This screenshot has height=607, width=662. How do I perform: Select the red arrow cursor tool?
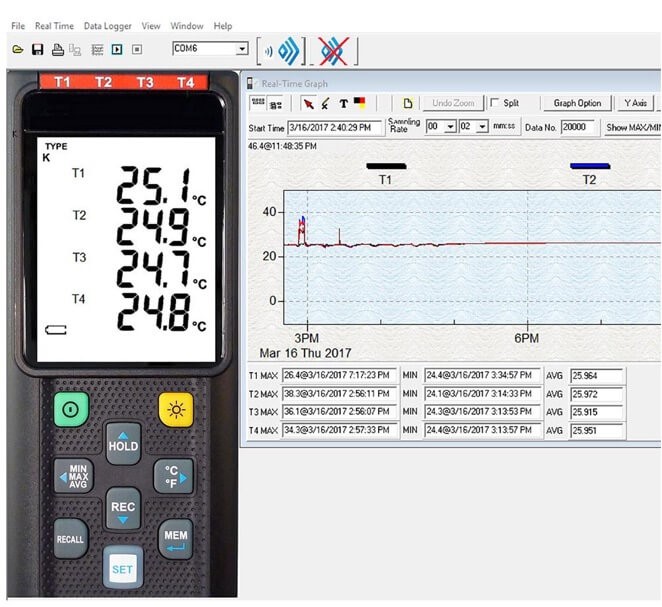[309, 103]
